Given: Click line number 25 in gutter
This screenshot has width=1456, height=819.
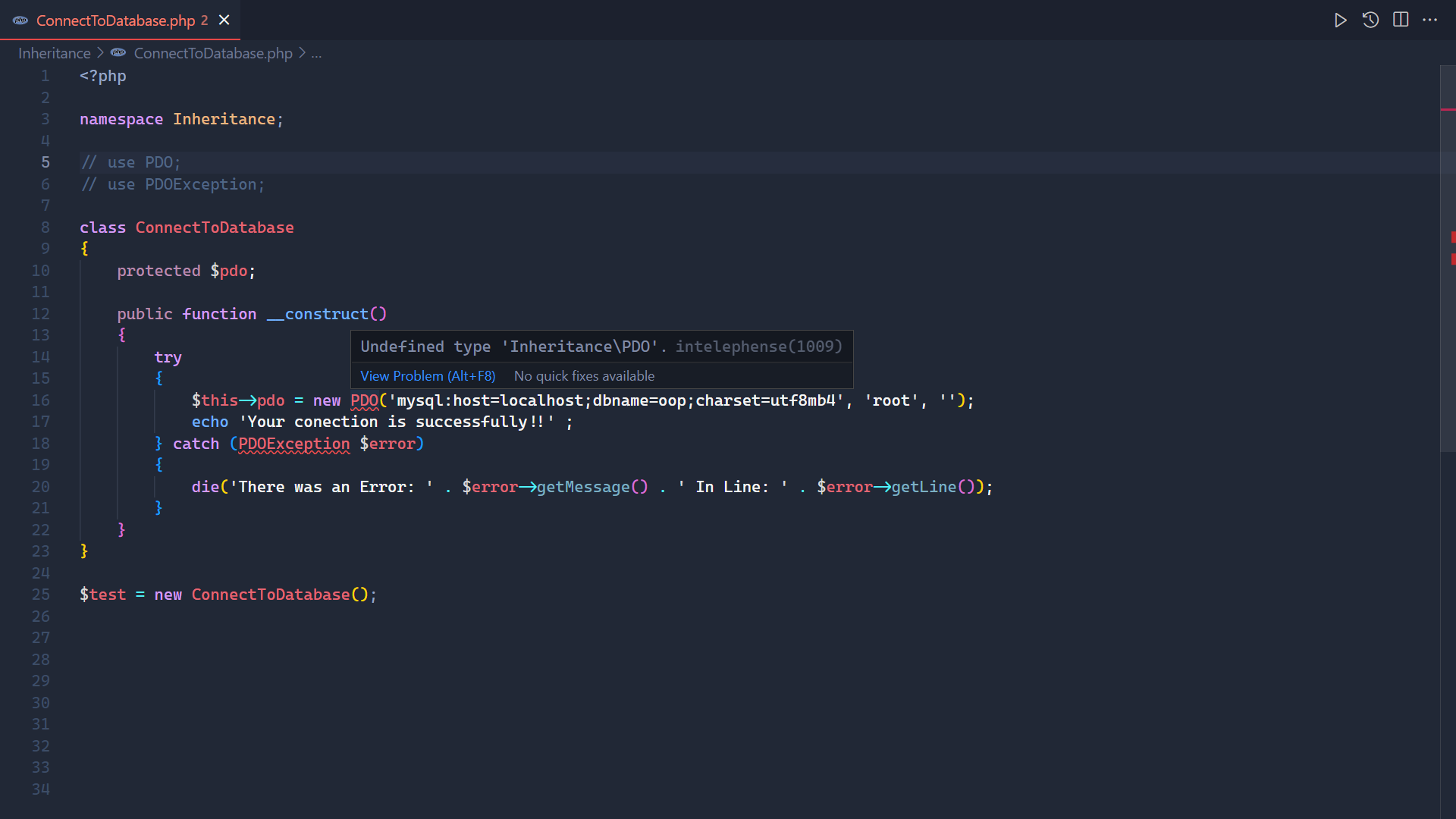Looking at the screenshot, I should [41, 595].
